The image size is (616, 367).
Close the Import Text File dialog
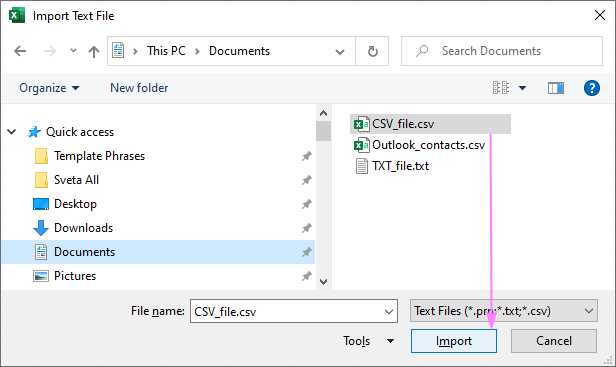pos(600,16)
